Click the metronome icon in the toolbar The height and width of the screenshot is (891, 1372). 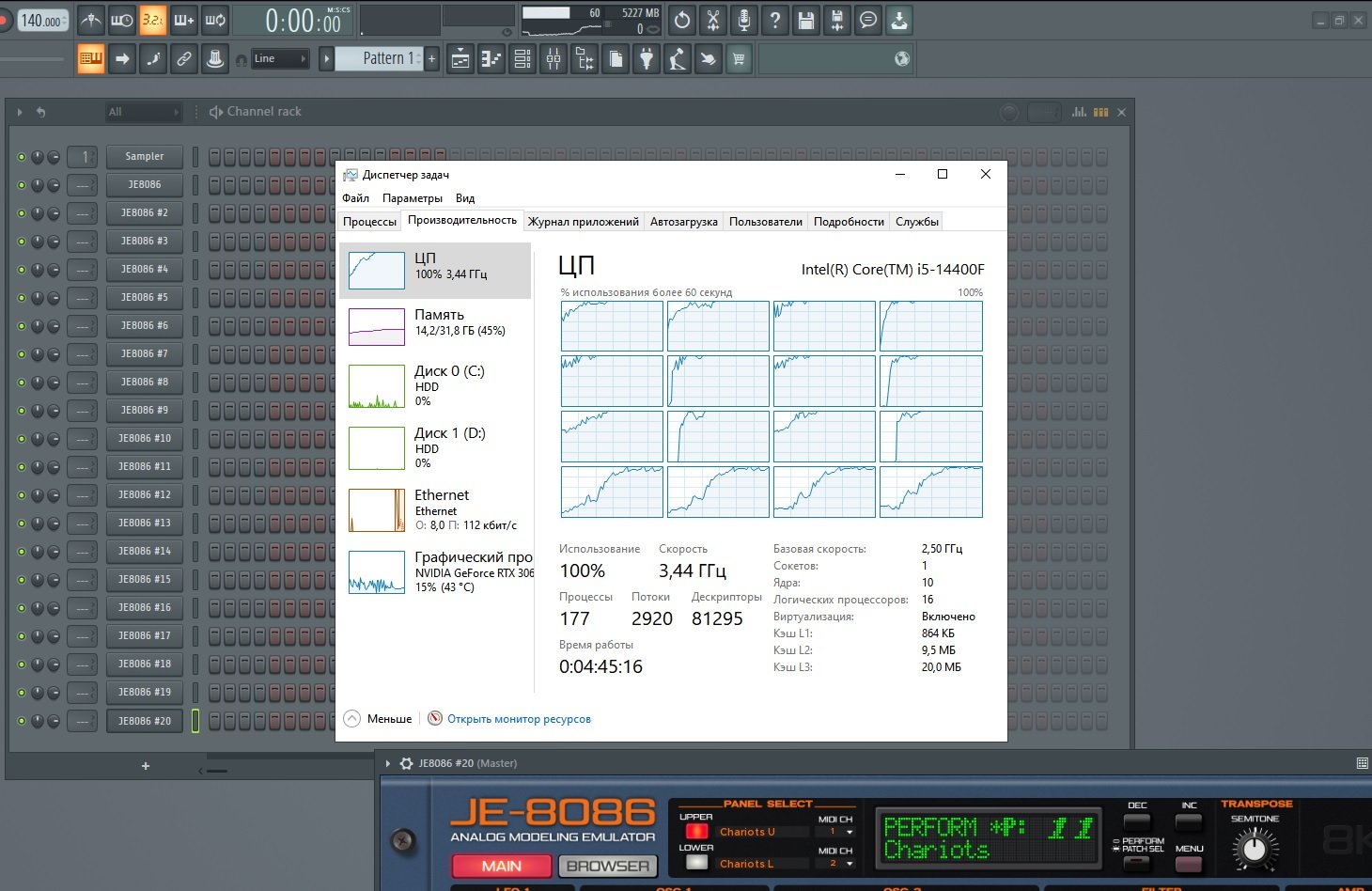(91, 20)
